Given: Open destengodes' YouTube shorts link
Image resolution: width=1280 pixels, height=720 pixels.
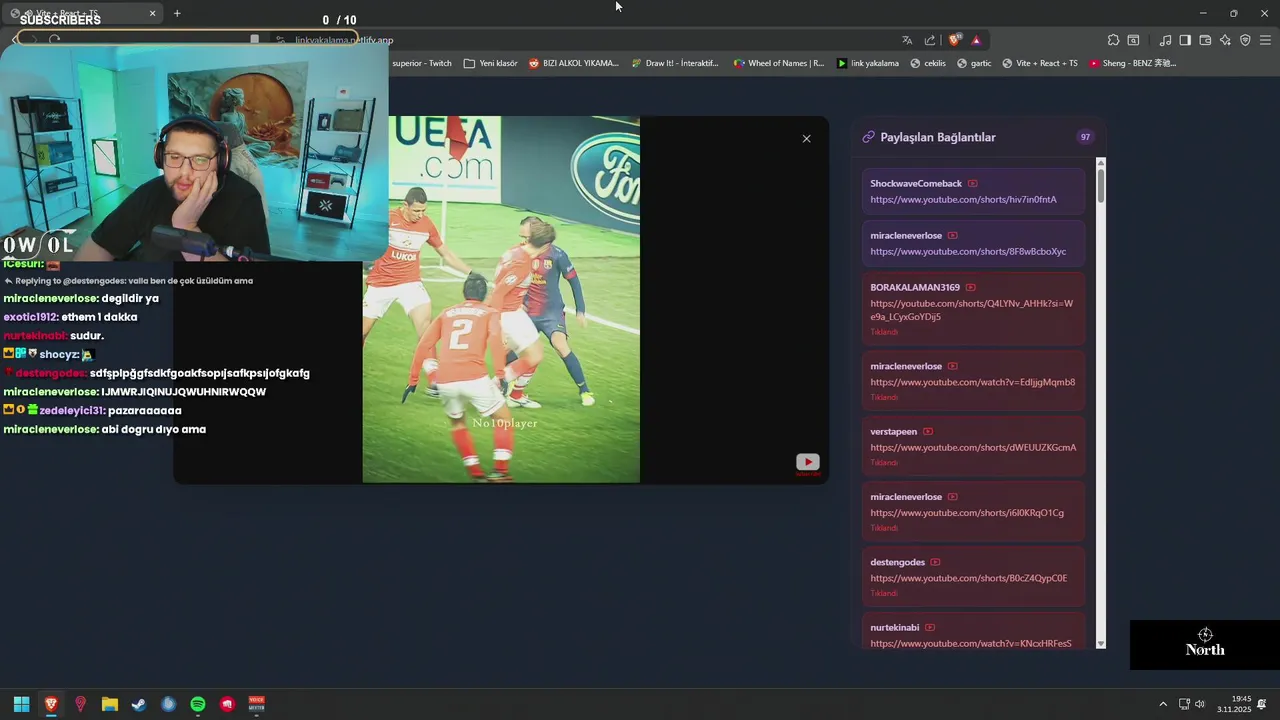Looking at the screenshot, I should click(968, 578).
